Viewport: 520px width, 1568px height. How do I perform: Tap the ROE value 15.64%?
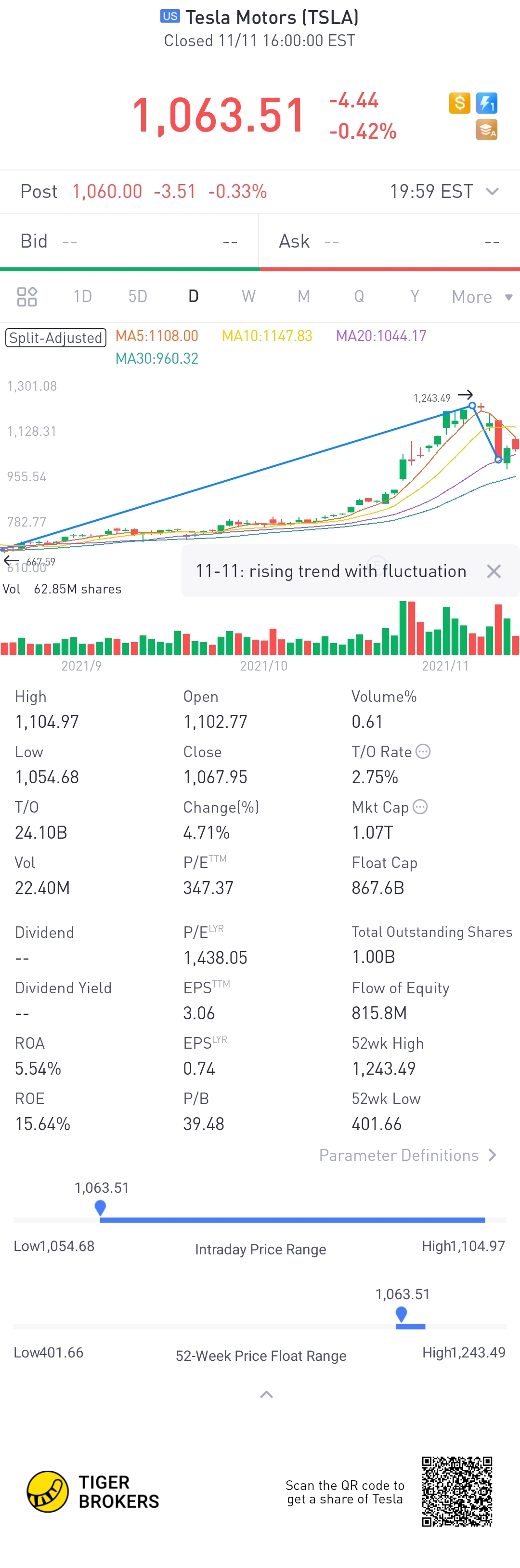pyautogui.click(x=42, y=1124)
